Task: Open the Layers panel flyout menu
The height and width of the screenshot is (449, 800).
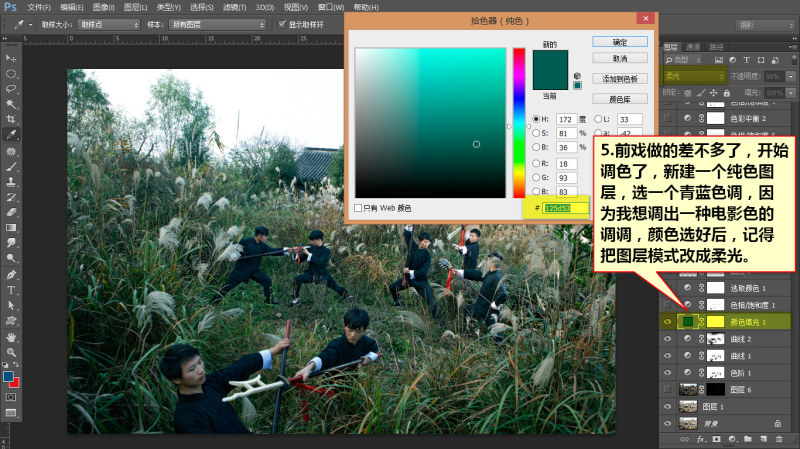Action: click(792, 47)
